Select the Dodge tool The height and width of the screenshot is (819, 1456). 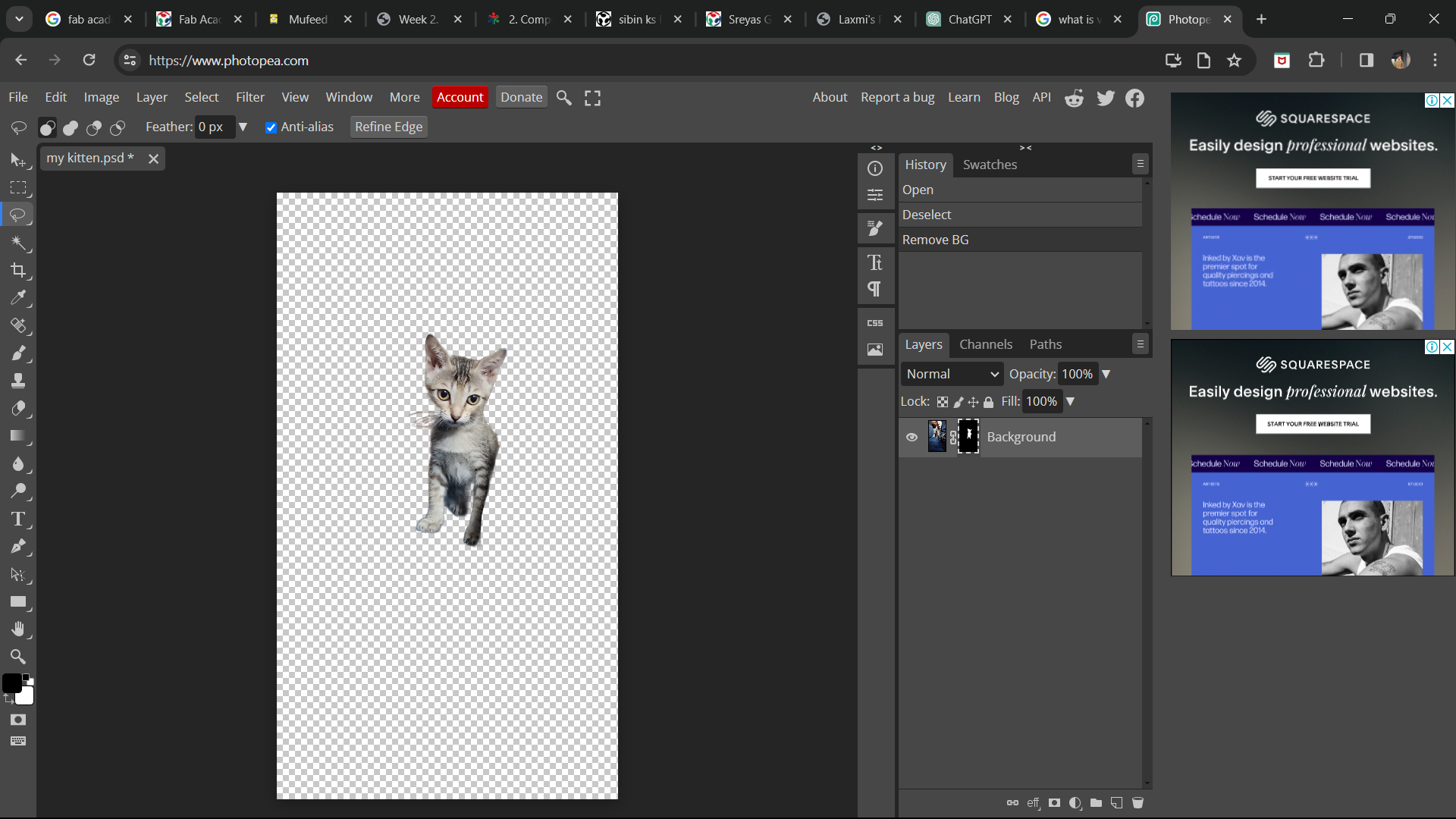(x=18, y=491)
